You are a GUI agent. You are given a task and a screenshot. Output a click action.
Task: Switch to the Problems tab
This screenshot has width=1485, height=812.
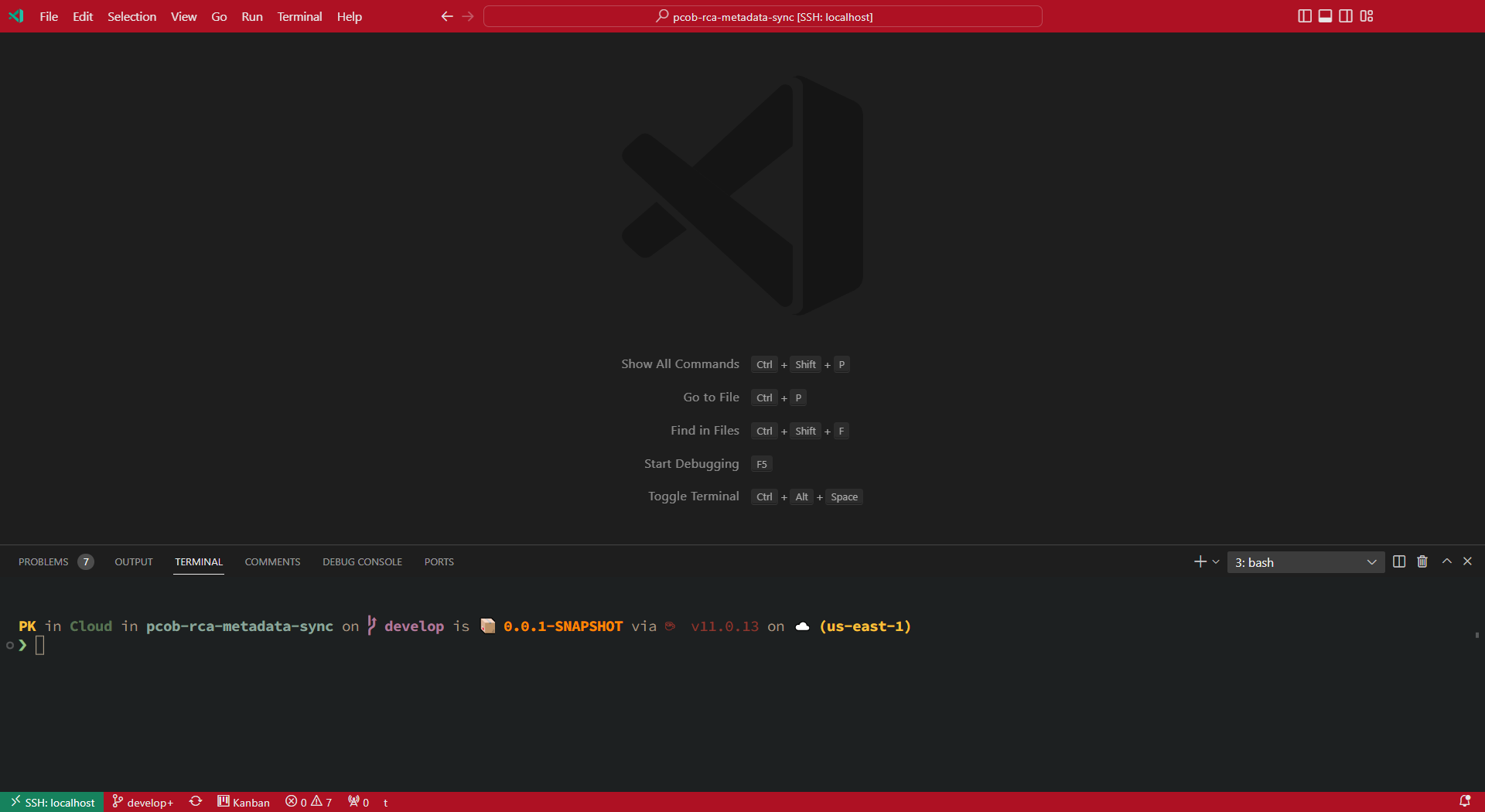coord(43,562)
